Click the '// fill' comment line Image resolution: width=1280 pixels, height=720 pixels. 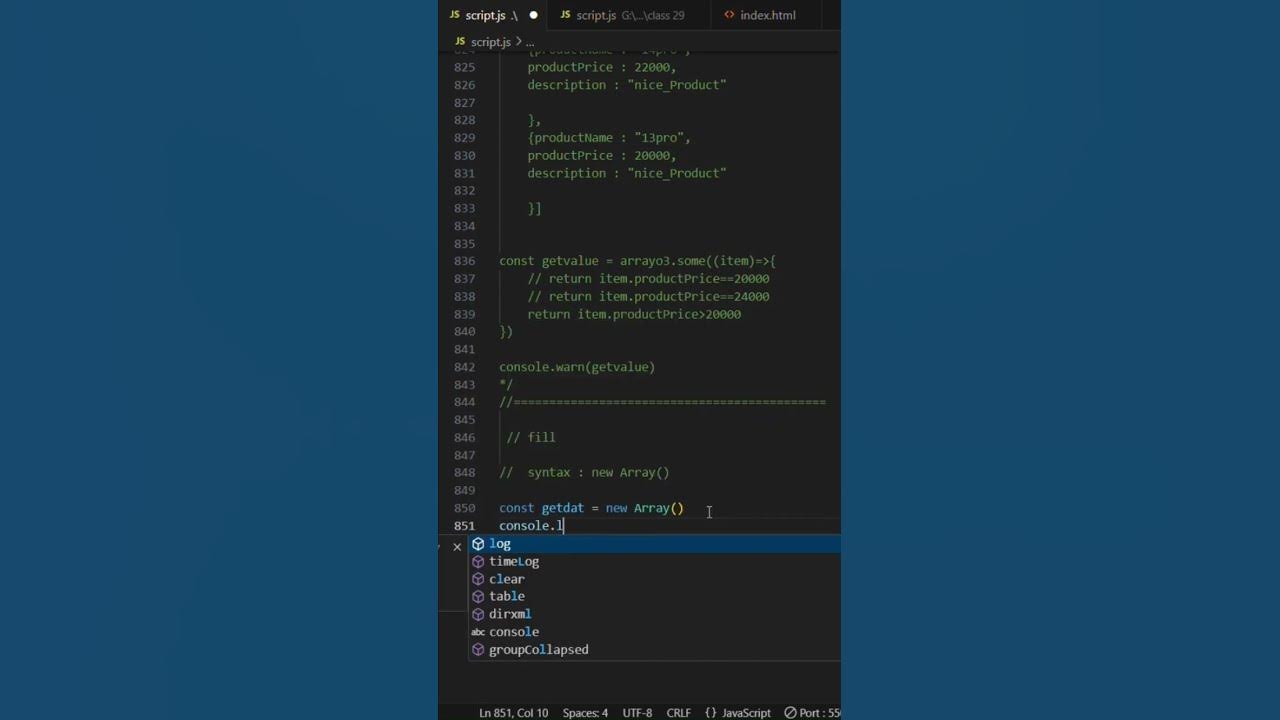click(530, 437)
